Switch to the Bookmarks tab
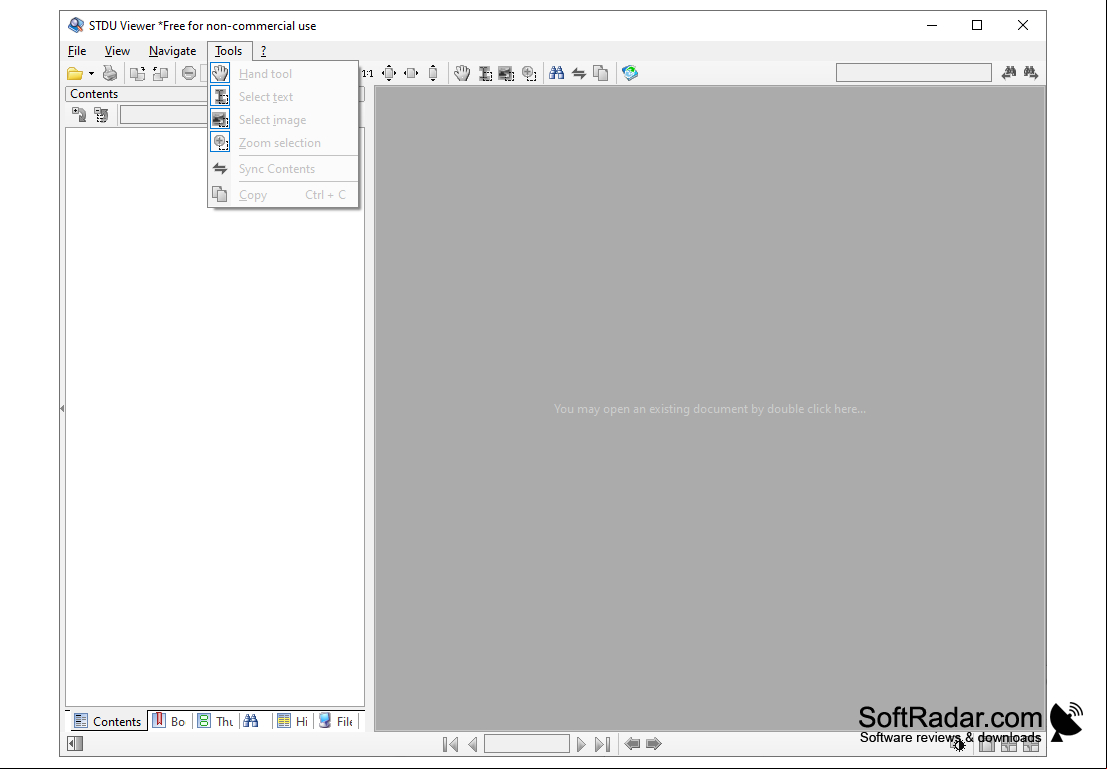 [x=169, y=721]
